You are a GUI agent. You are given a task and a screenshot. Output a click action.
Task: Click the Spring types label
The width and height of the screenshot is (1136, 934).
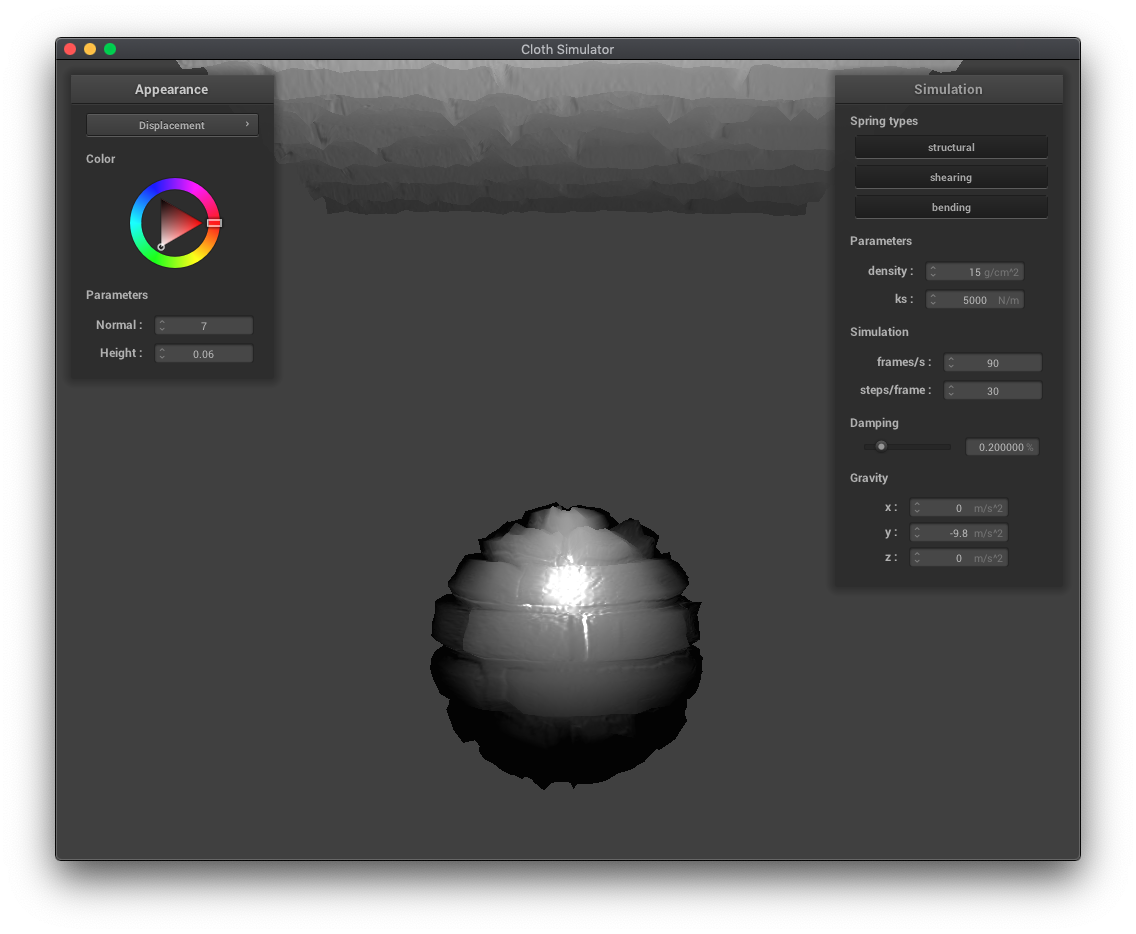(883, 121)
